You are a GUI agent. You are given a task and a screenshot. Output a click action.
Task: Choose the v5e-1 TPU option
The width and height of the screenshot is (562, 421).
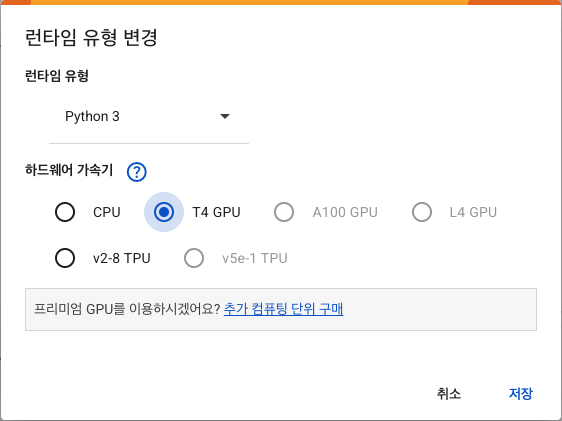pos(194,258)
